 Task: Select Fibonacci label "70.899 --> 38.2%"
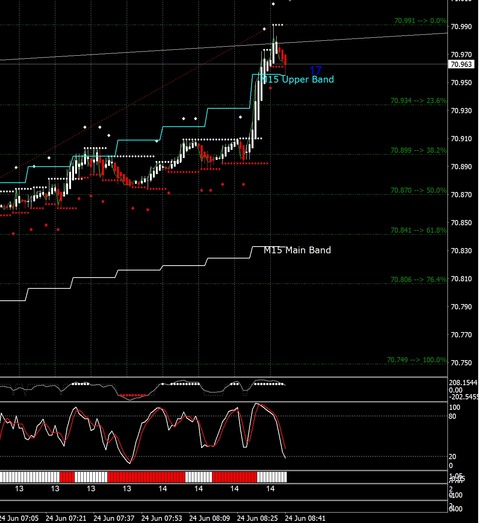(418, 150)
